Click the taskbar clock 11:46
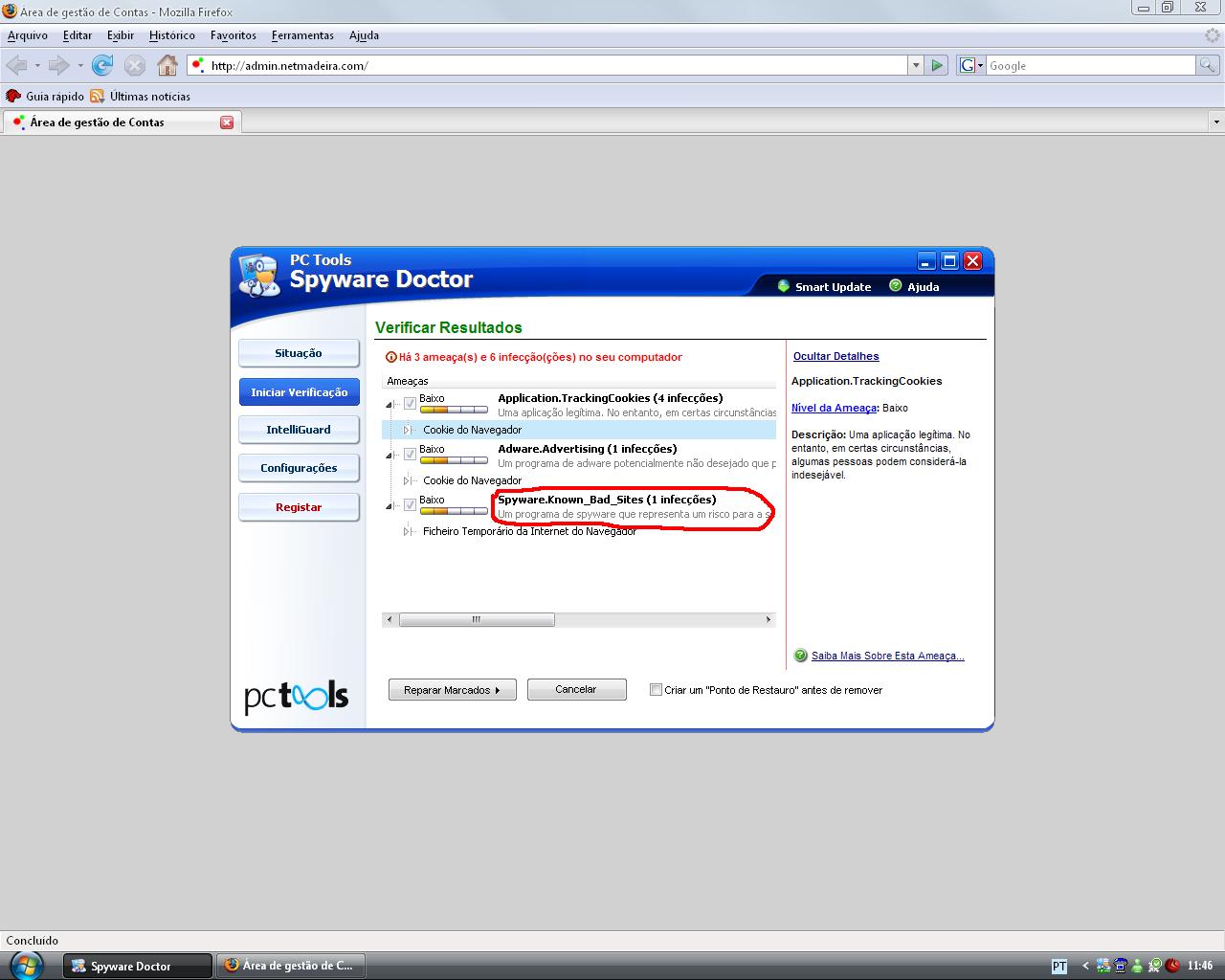The height and width of the screenshot is (980, 1225). (x=1200, y=966)
